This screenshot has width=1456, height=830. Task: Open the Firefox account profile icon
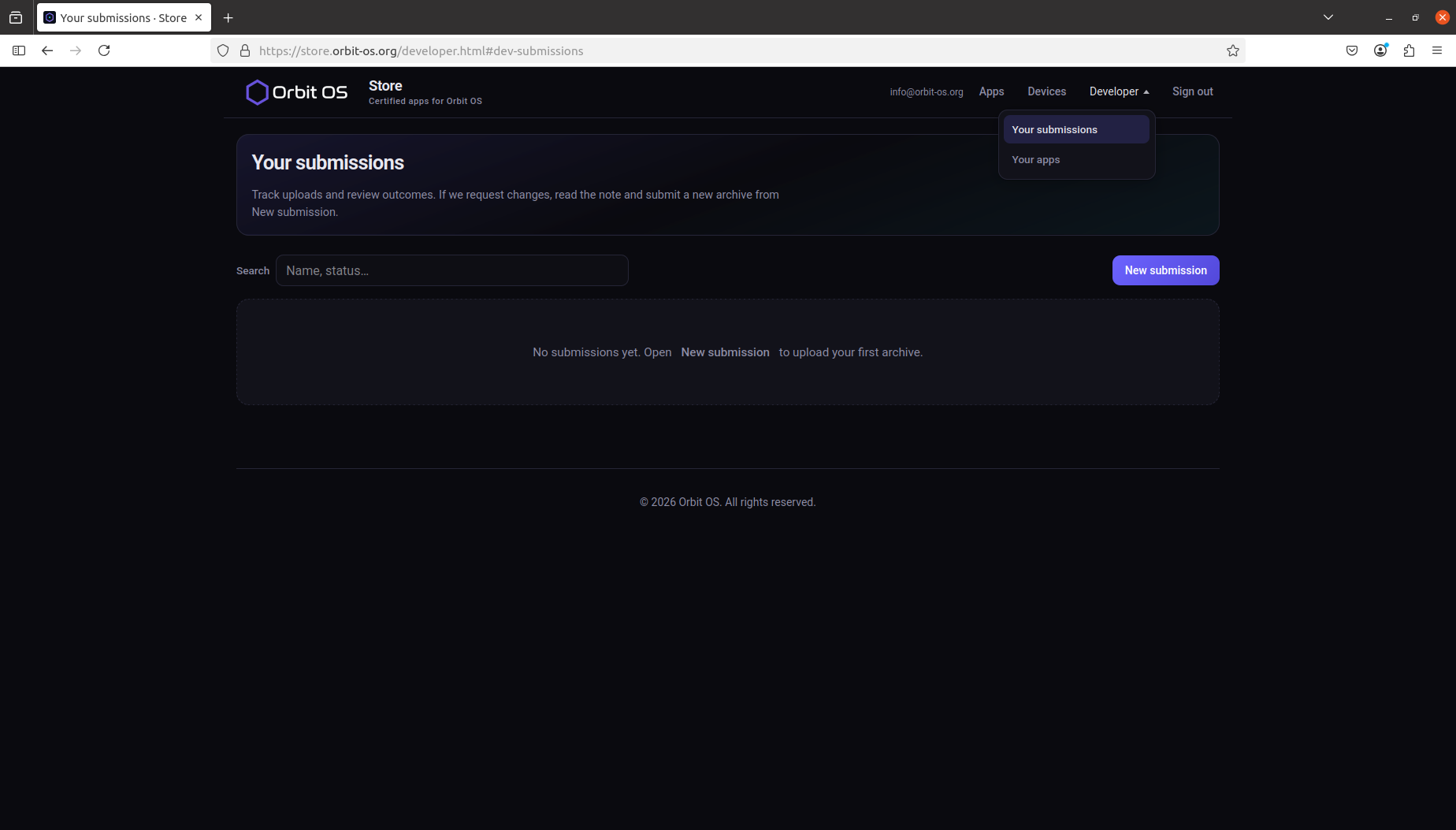tap(1380, 50)
